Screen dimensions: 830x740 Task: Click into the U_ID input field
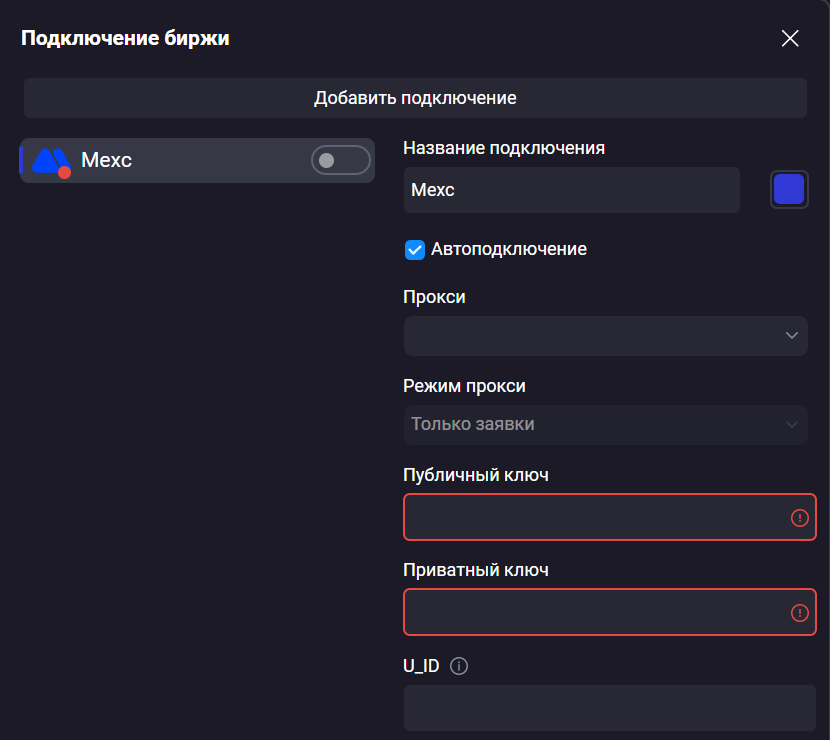609,708
